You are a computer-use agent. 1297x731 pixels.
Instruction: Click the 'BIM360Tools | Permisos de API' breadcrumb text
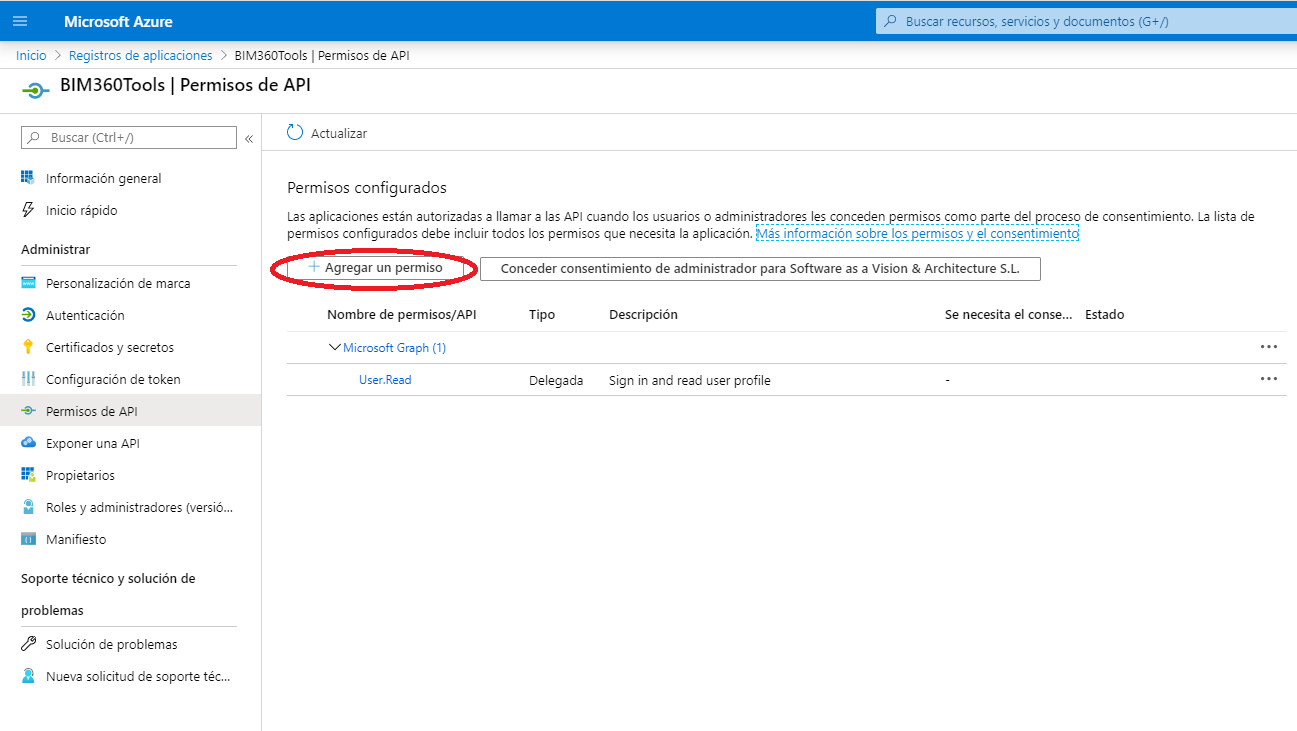pyautogui.click(x=322, y=55)
